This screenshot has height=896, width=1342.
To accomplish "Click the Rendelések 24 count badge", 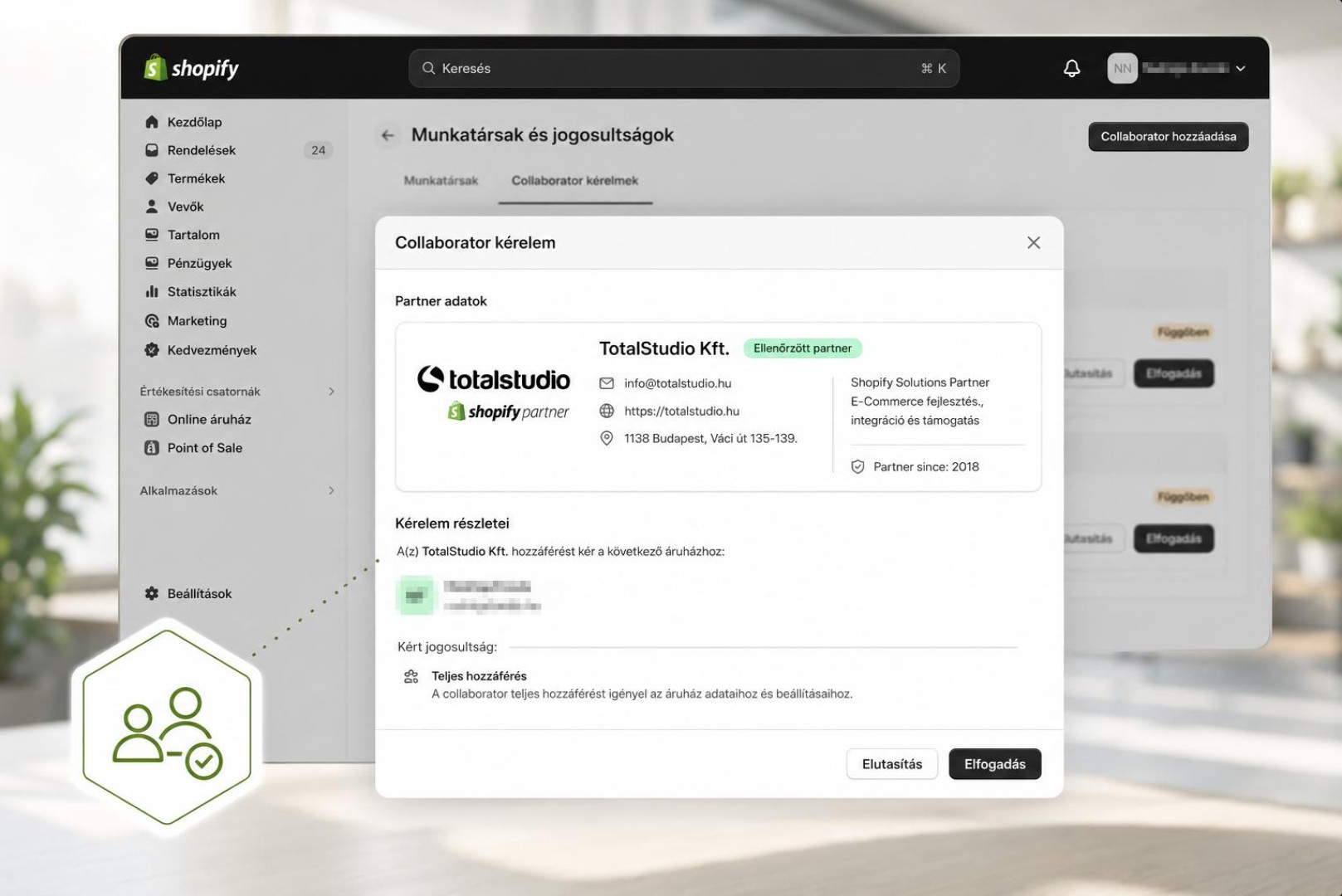I will pyautogui.click(x=319, y=150).
